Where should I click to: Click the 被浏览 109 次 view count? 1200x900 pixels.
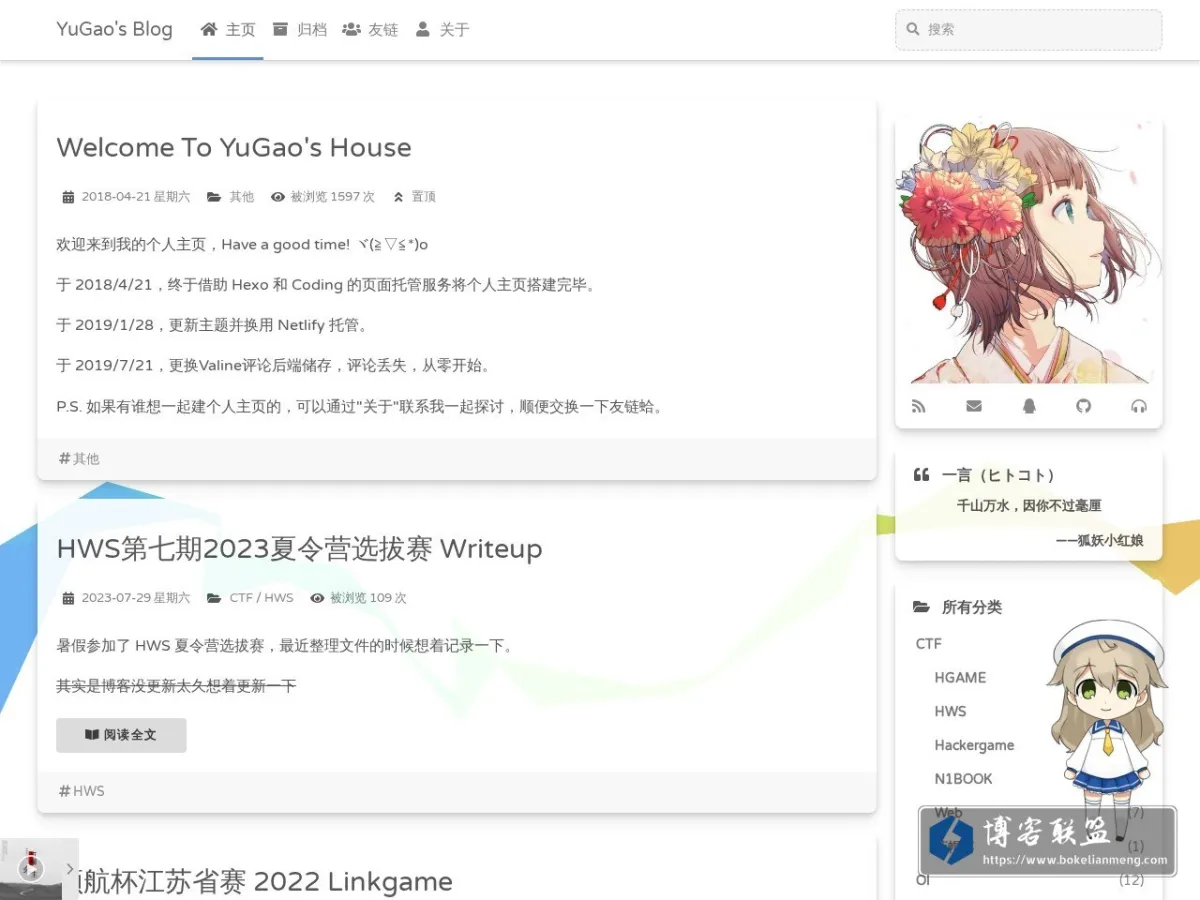(x=368, y=598)
